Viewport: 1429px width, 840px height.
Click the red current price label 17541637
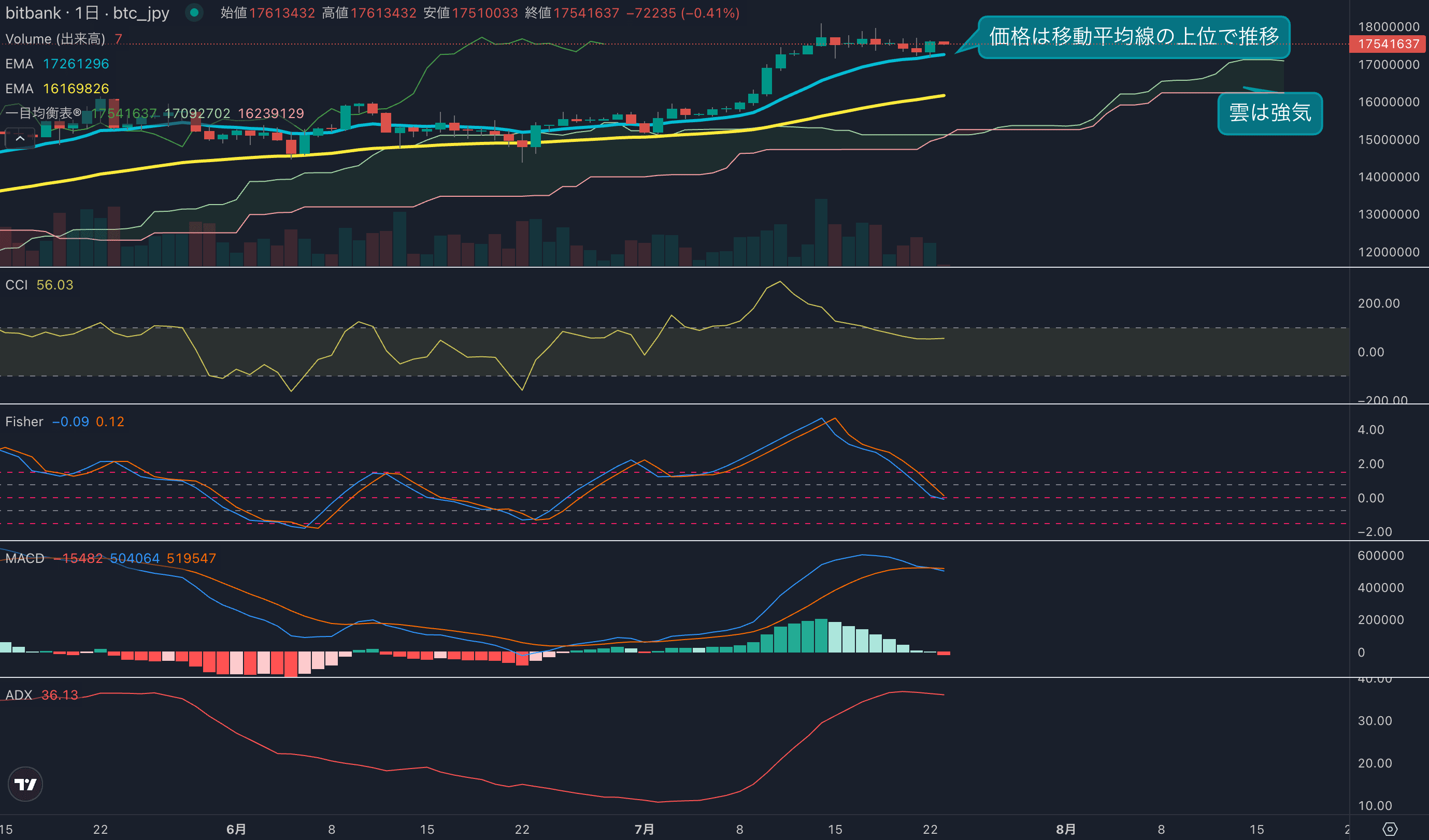(1388, 44)
